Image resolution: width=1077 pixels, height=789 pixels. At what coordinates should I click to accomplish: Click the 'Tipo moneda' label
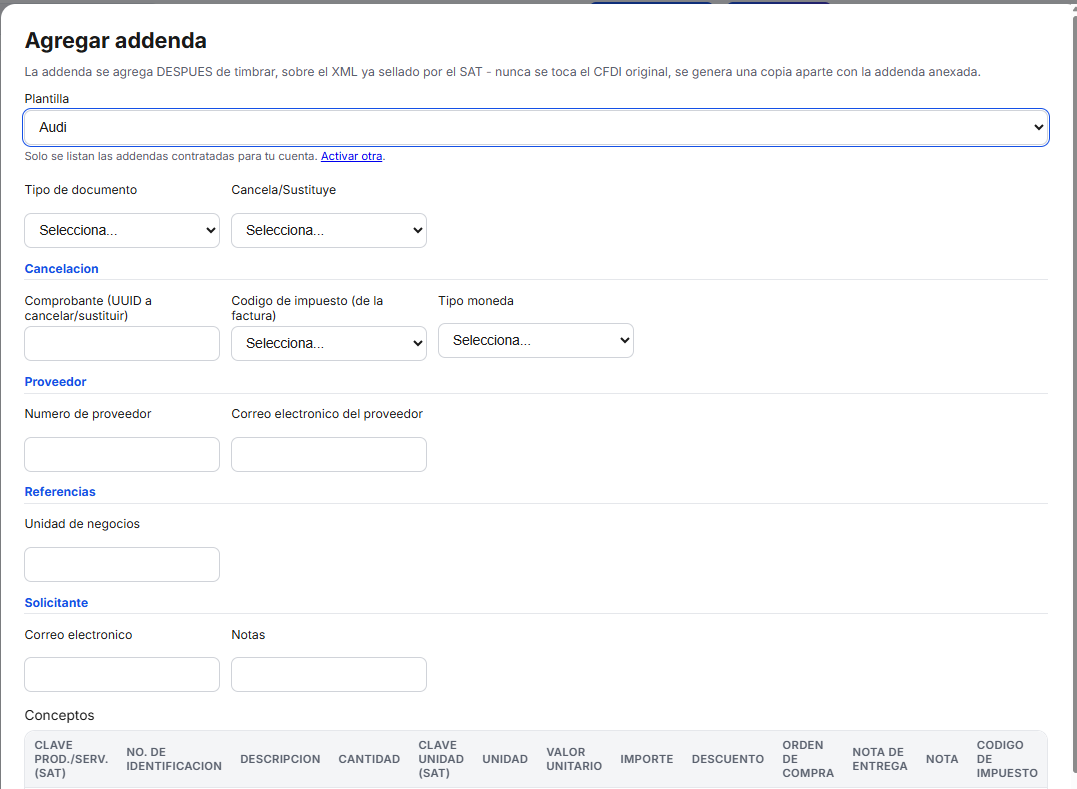tap(476, 301)
